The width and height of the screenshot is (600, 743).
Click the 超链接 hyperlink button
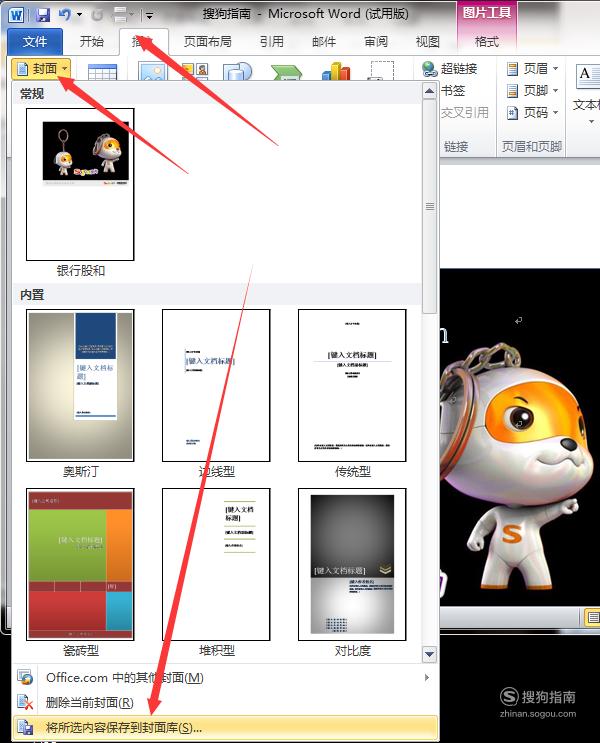[449, 69]
